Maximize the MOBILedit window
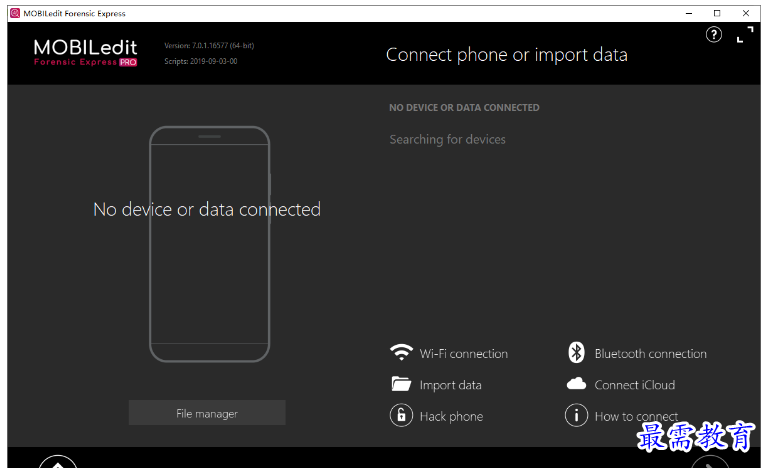Image resolution: width=761 pixels, height=468 pixels. click(x=717, y=13)
